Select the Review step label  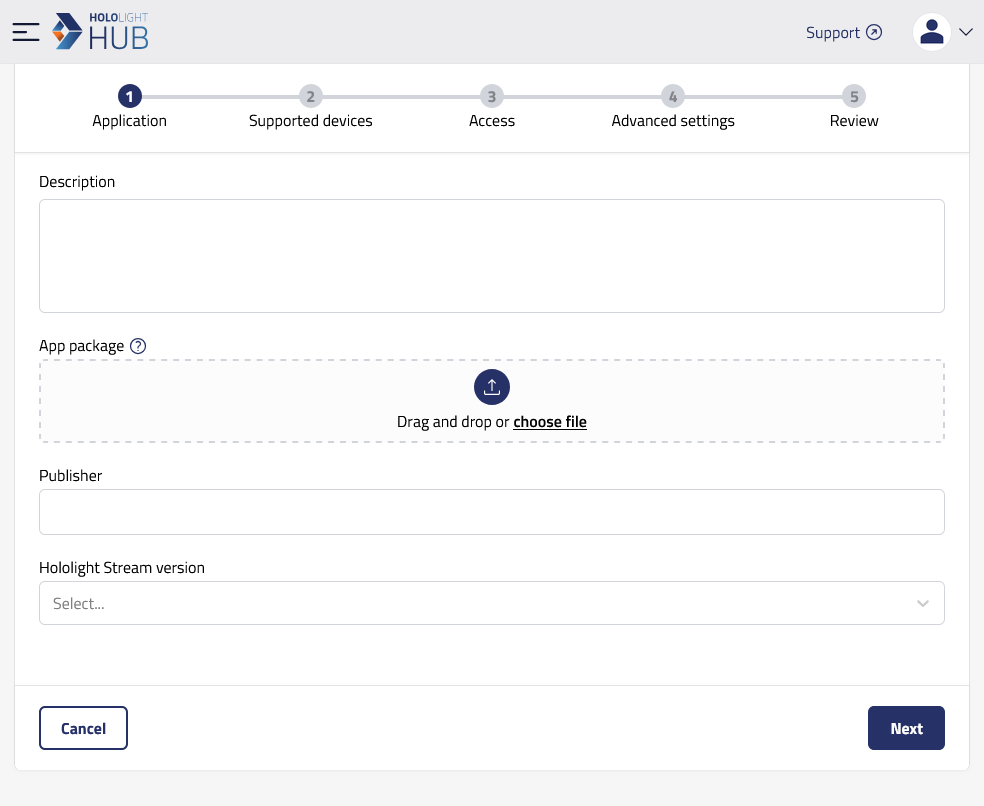pos(854,121)
